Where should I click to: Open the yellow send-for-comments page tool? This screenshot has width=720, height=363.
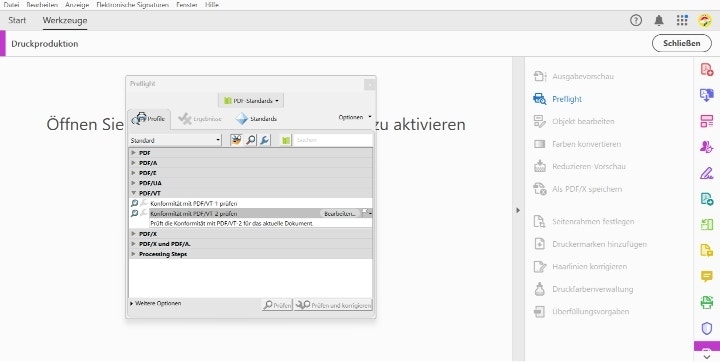click(706, 251)
